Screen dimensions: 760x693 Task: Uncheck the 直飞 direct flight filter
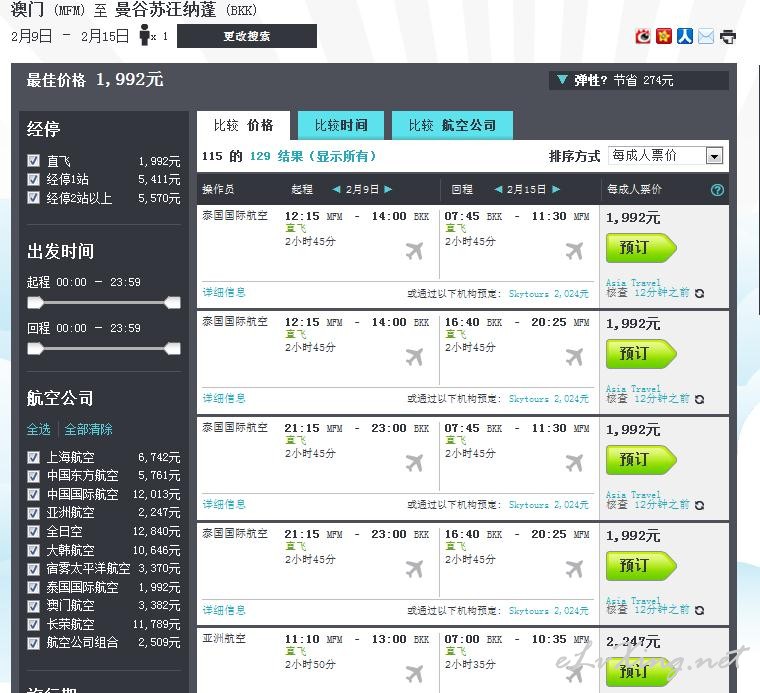point(33,161)
